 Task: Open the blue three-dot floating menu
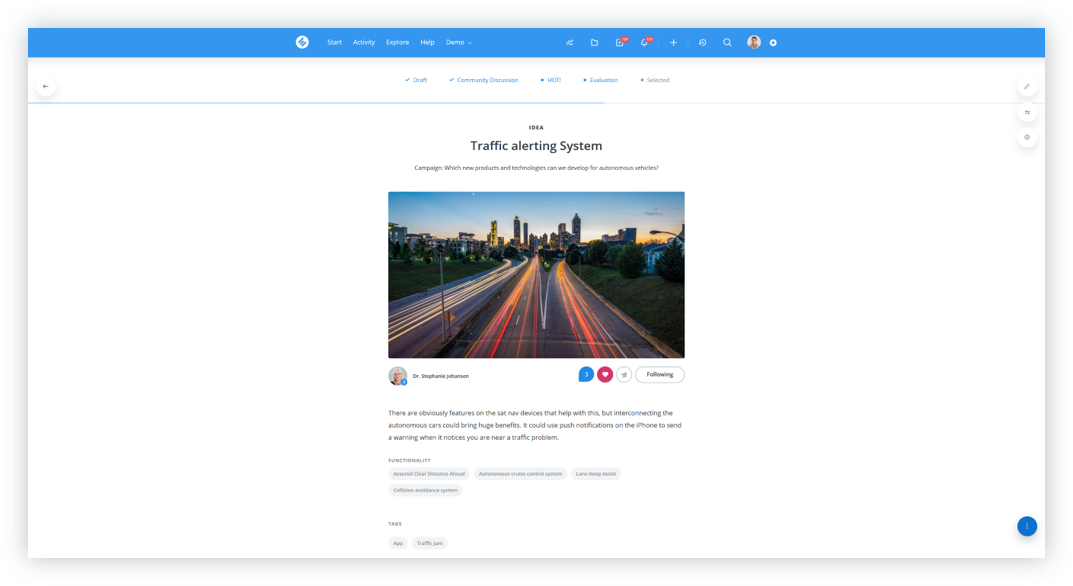click(x=1026, y=526)
